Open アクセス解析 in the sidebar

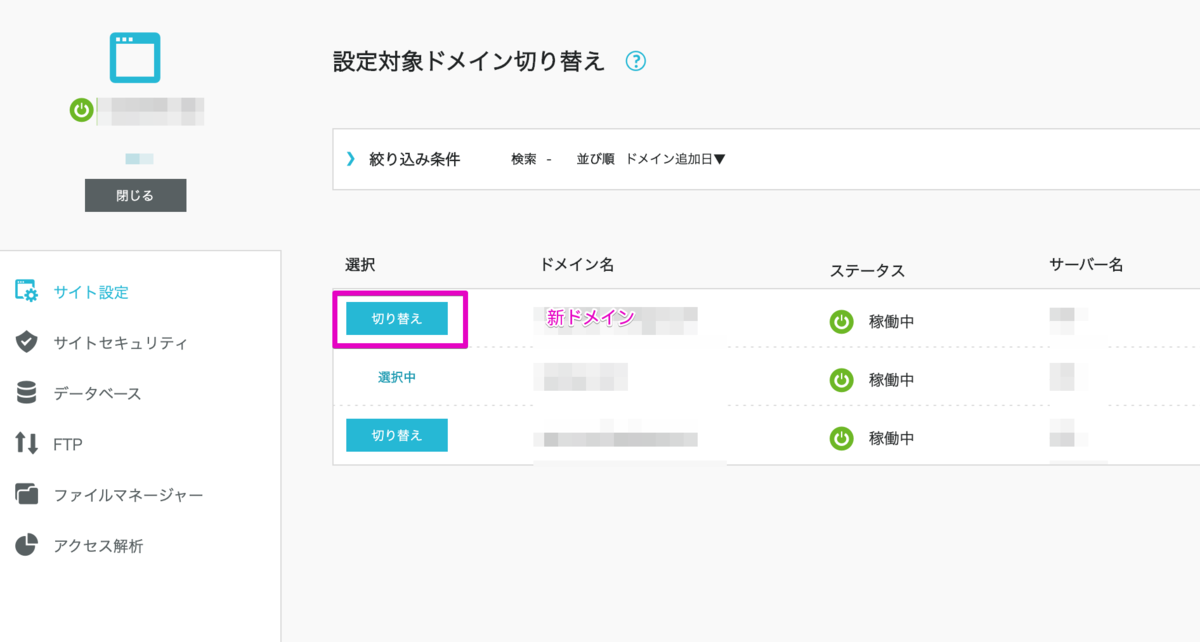click(x=98, y=546)
